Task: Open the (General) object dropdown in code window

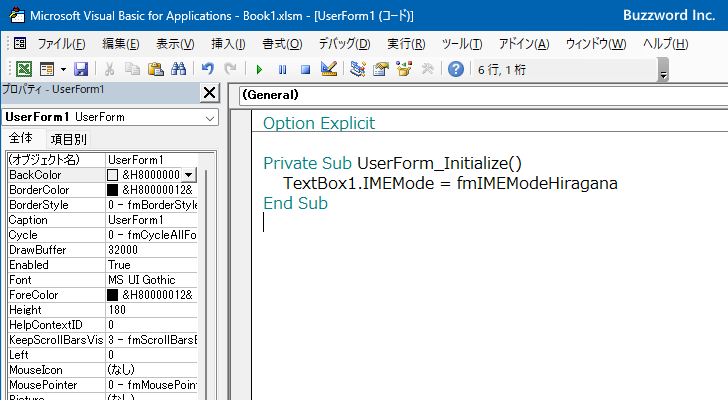Action: click(483, 95)
